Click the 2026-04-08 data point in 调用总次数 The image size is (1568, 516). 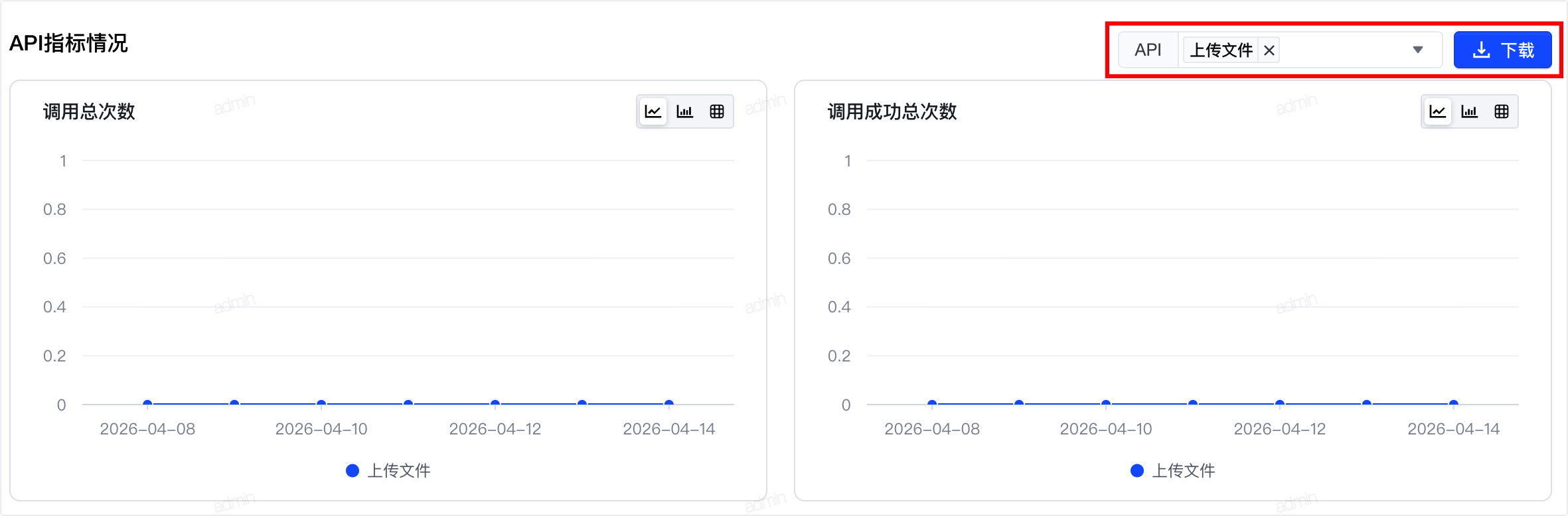coord(147,404)
